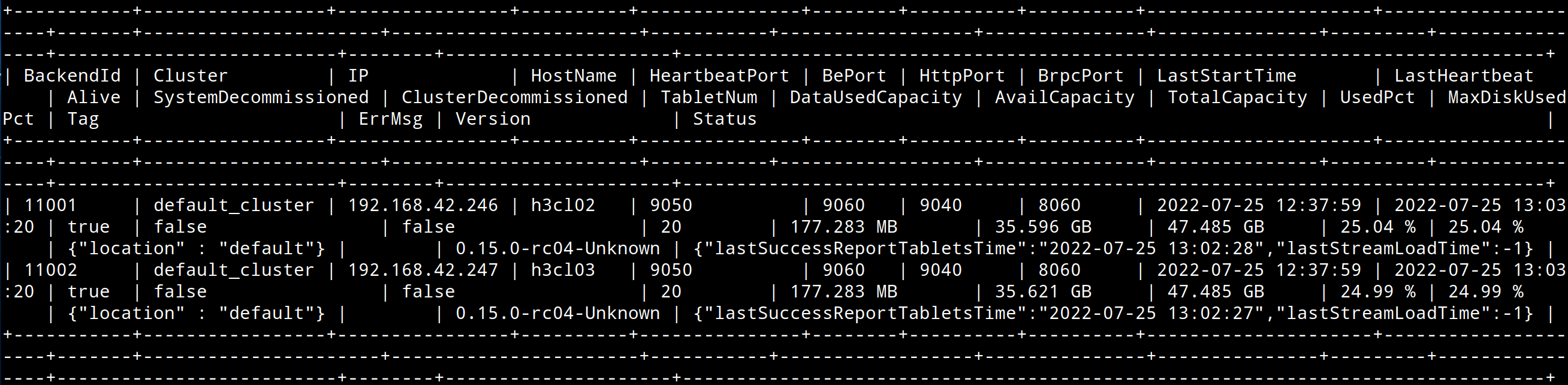The image size is (1568, 385).
Task: Click the IP address 192.168.42.247
Action: pos(423,270)
